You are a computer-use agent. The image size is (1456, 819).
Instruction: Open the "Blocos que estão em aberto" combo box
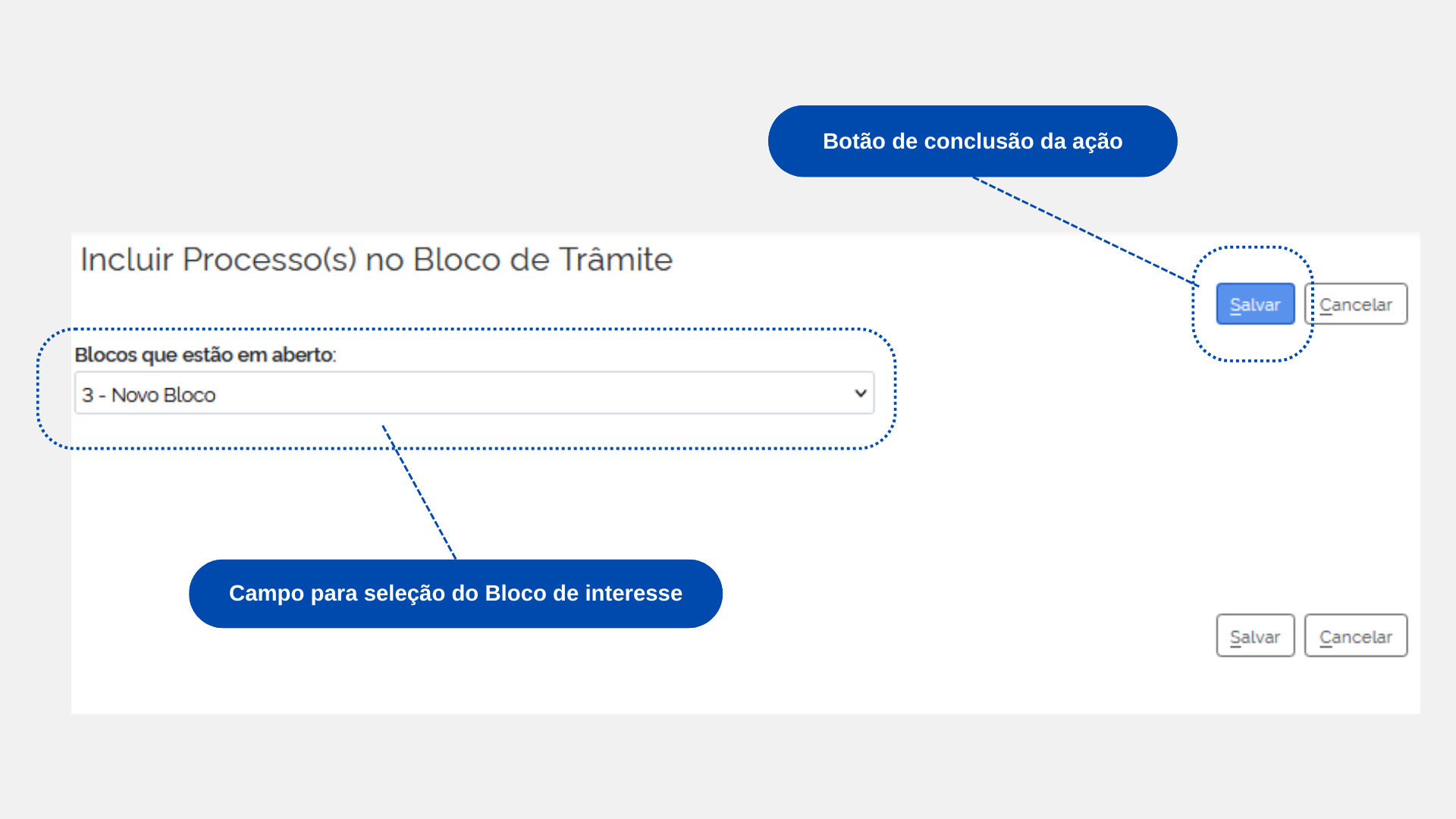(x=474, y=394)
